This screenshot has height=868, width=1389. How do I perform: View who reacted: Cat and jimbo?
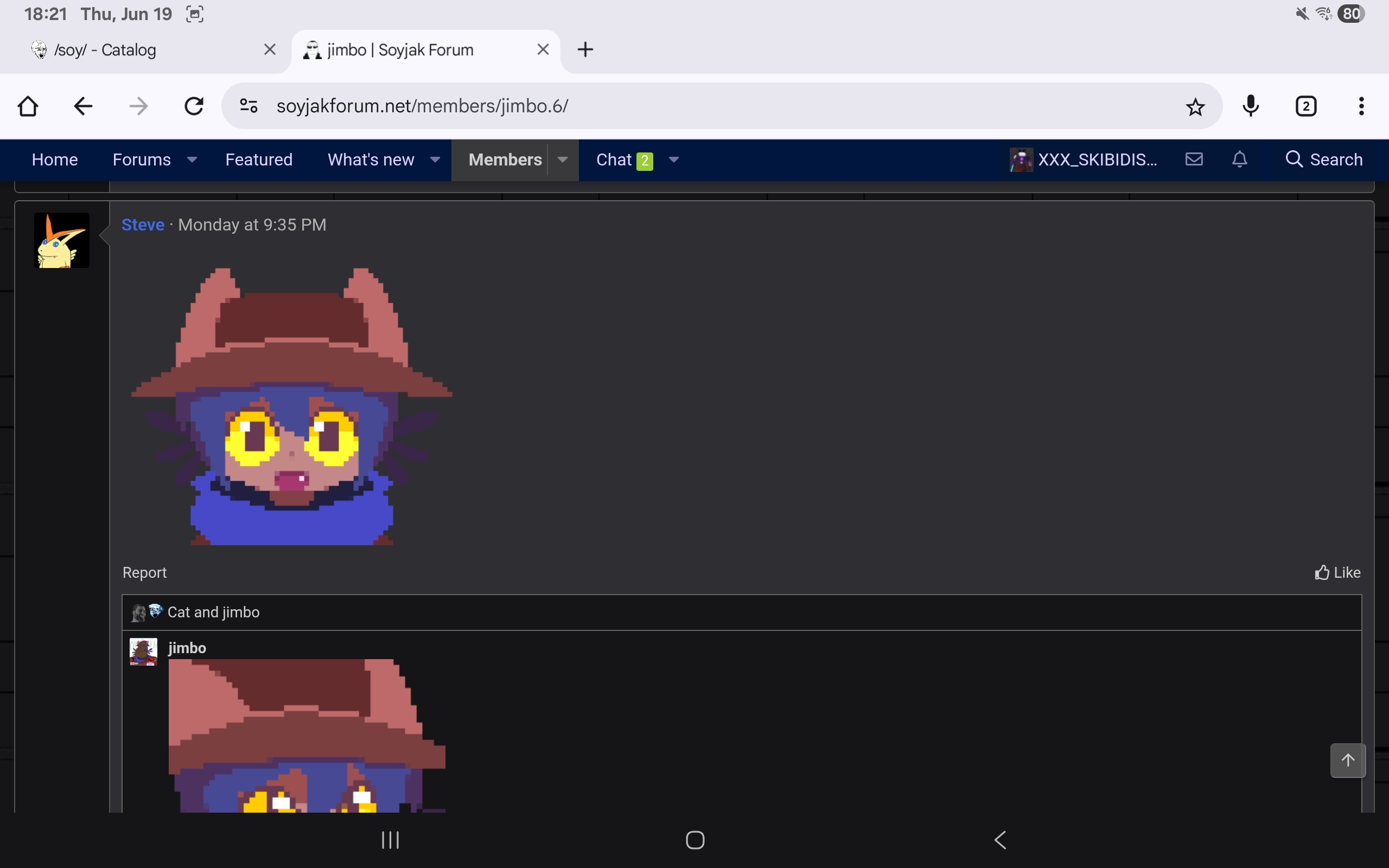coord(214,612)
